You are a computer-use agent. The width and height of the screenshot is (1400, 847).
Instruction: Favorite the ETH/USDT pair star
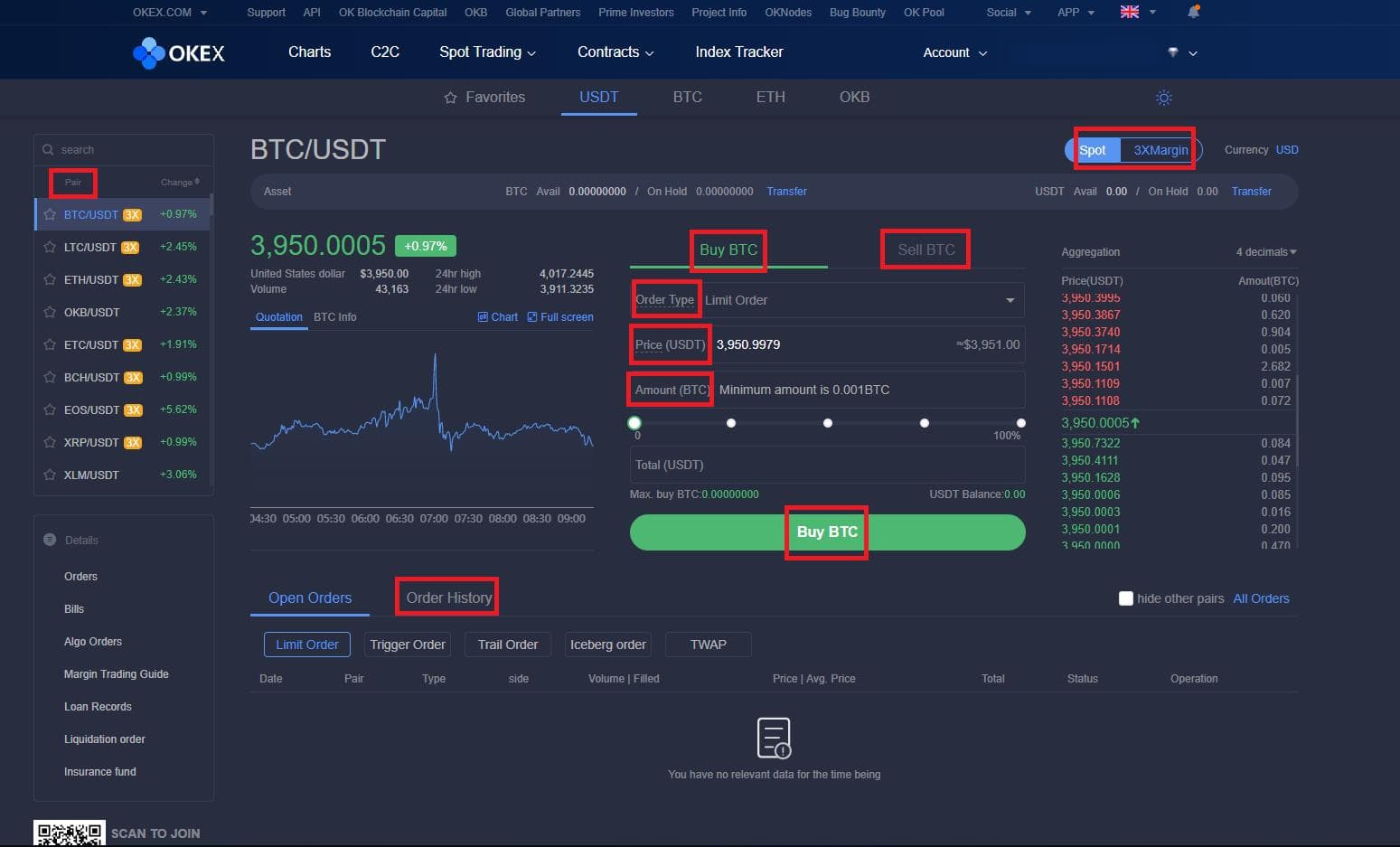50,279
